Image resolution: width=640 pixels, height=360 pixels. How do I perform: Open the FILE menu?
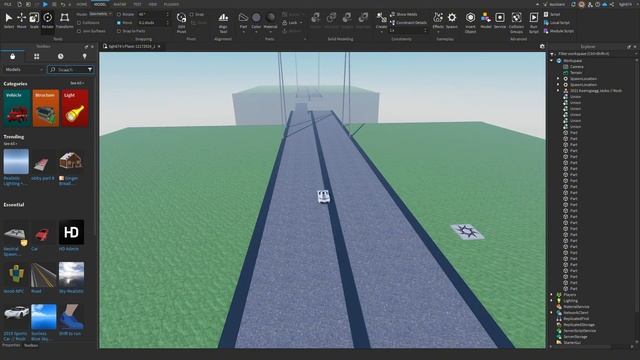(x=7, y=4)
